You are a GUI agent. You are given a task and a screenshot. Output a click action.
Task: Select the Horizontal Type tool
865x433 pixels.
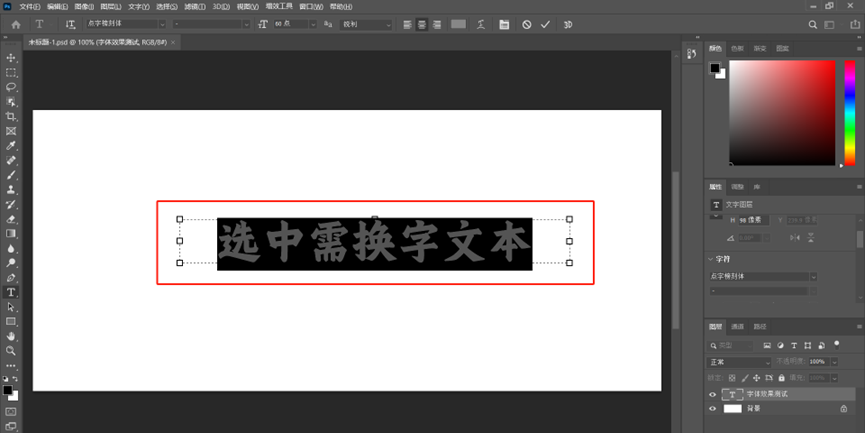11,292
